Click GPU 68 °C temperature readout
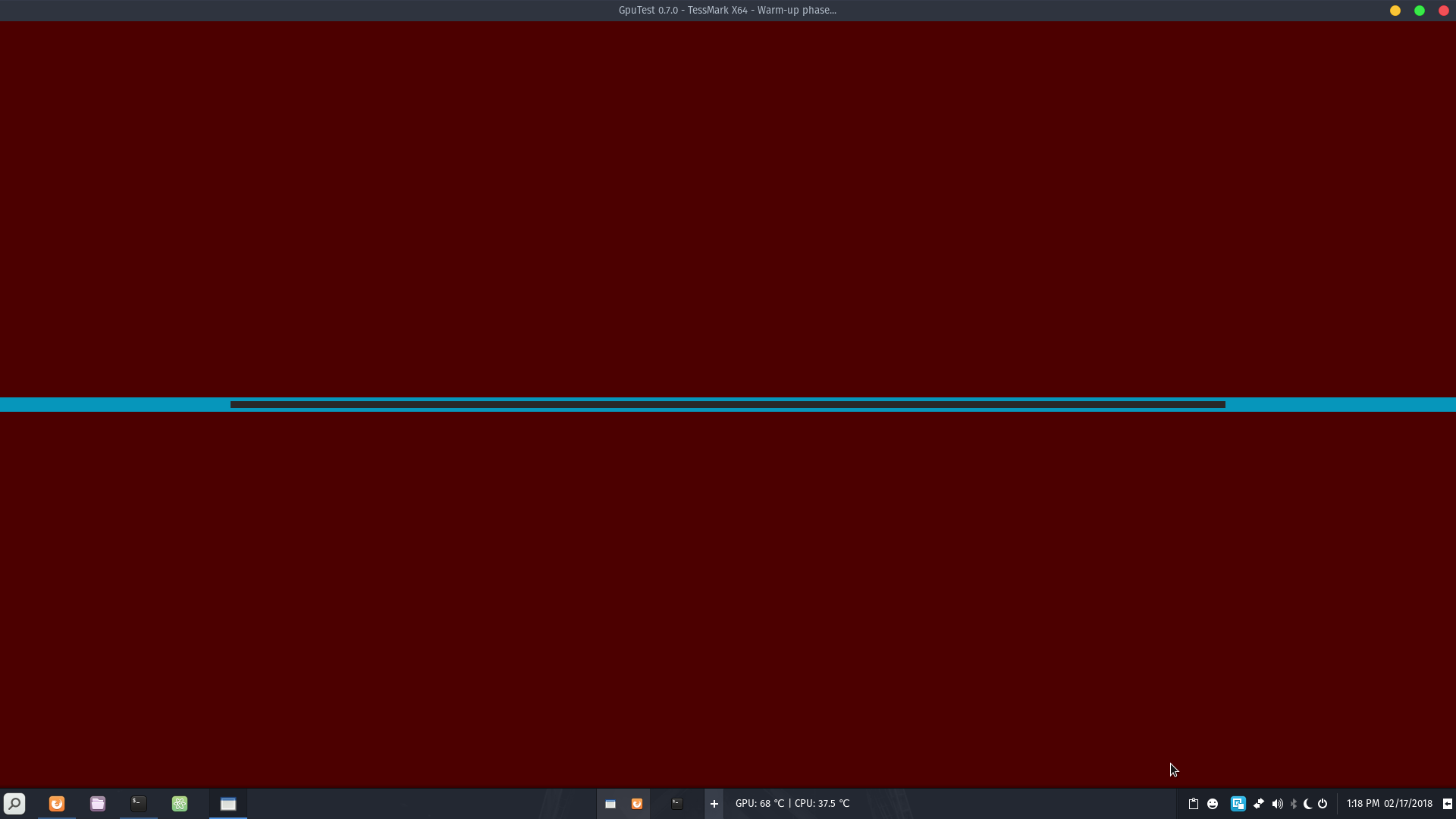1456x819 pixels. [x=759, y=804]
